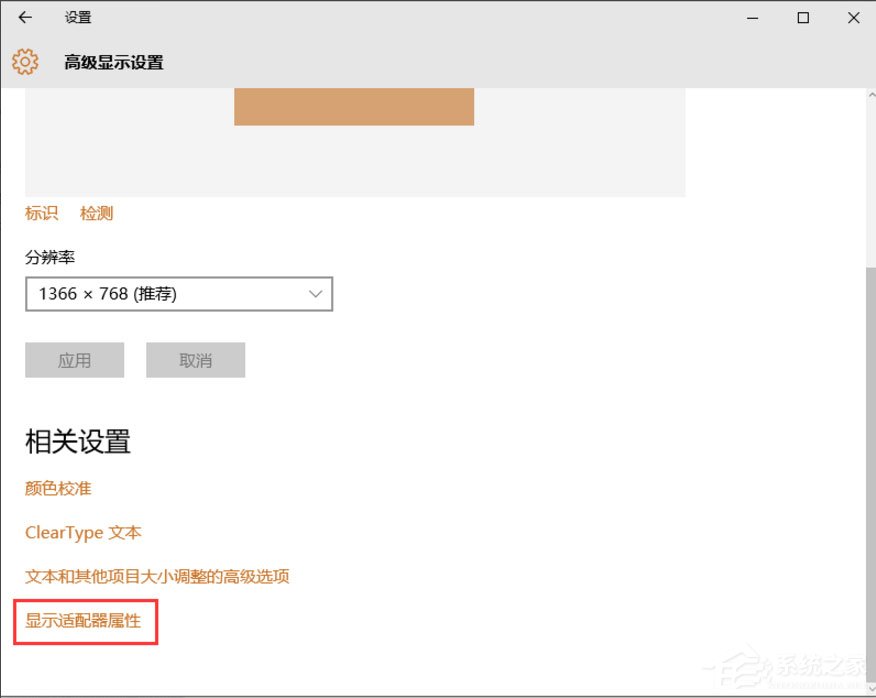Click the minimize icon in title bar
This screenshot has height=698, width=876.
752,17
